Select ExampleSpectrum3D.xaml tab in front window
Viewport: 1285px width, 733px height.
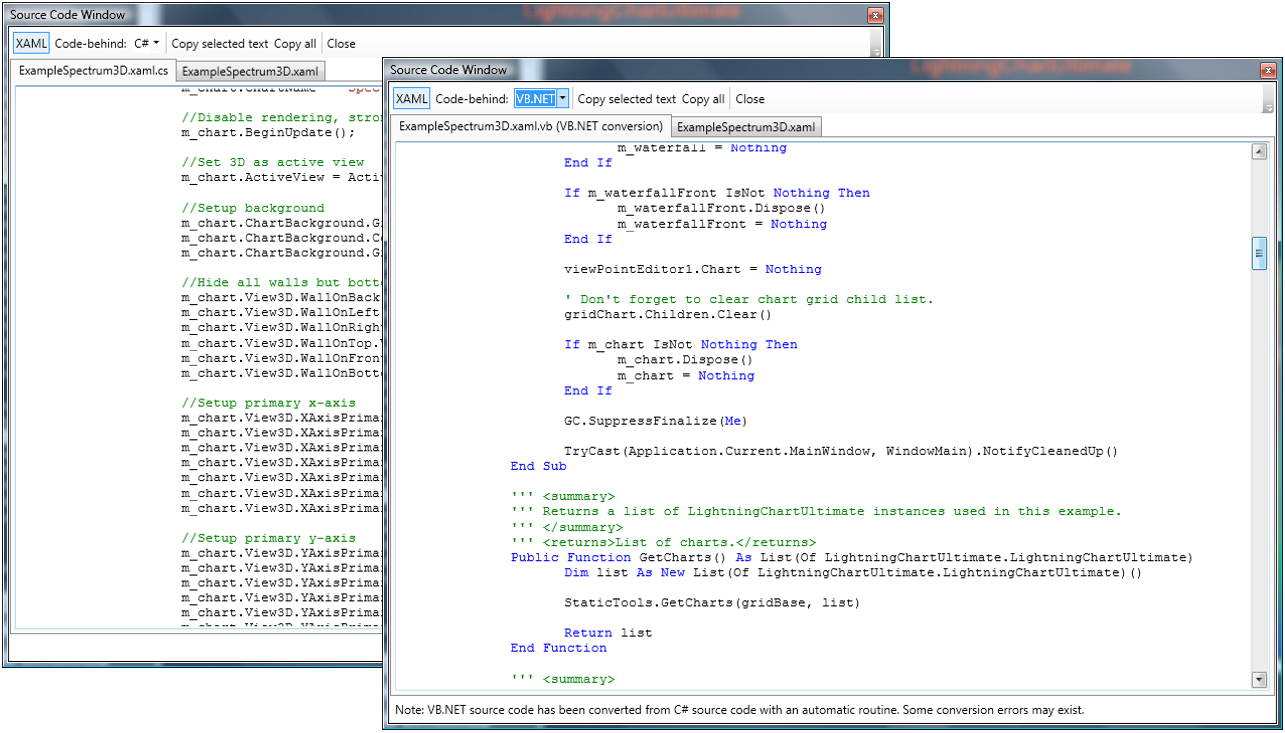click(745, 127)
